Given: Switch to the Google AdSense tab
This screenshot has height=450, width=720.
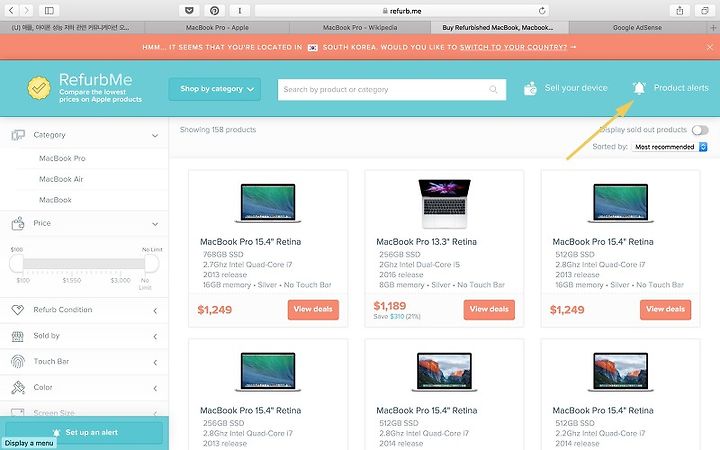Looking at the screenshot, I should click(x=637, y=28).
